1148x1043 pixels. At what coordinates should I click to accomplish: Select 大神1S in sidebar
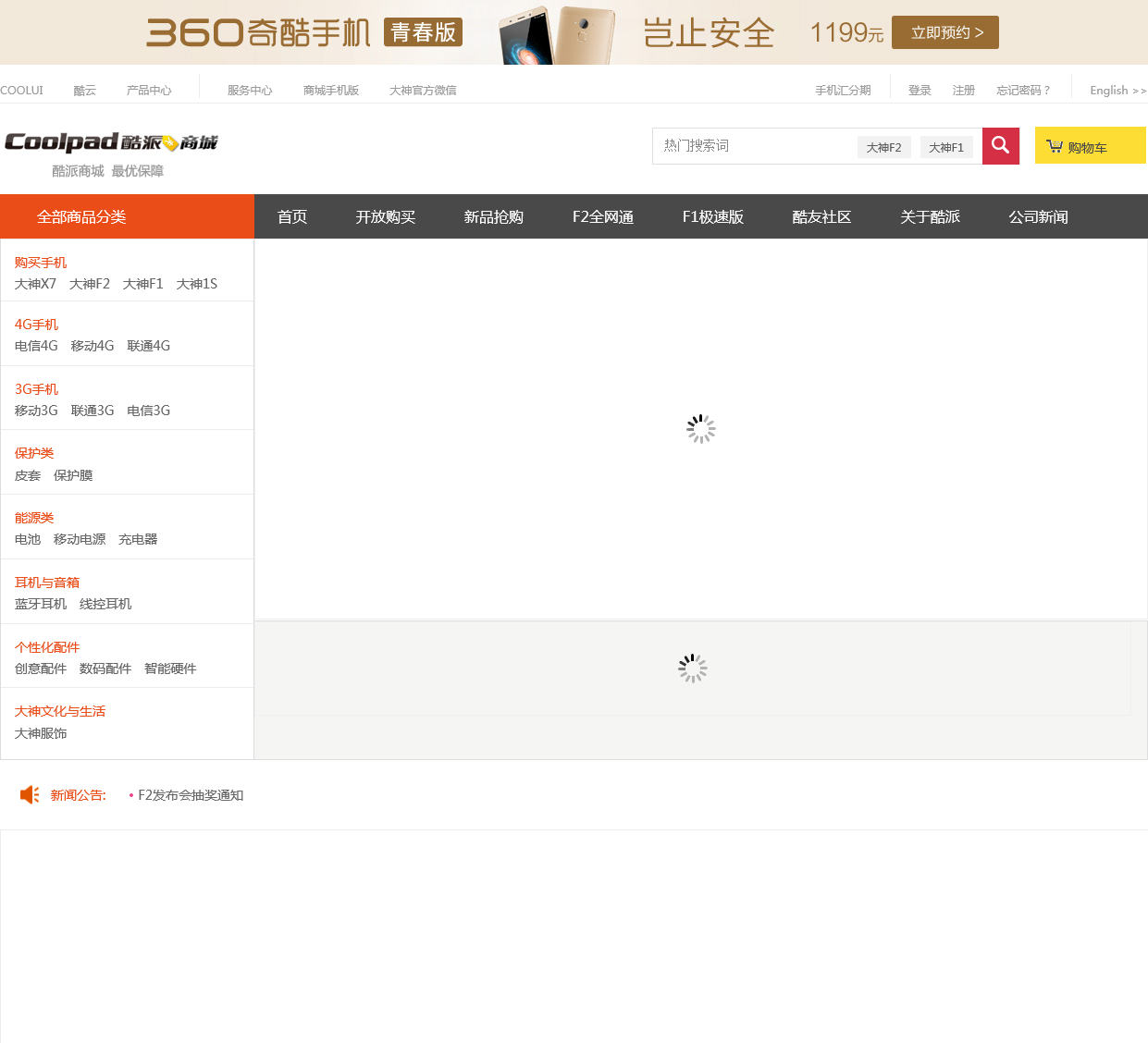[x=197, y=284]
